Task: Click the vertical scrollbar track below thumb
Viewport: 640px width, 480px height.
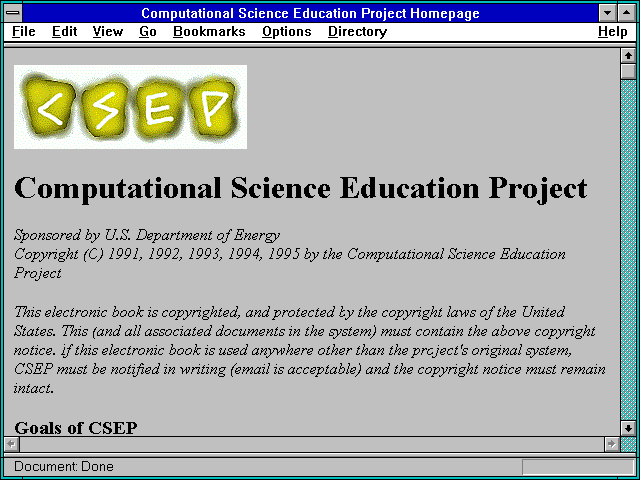Action: tap(628, 250)
